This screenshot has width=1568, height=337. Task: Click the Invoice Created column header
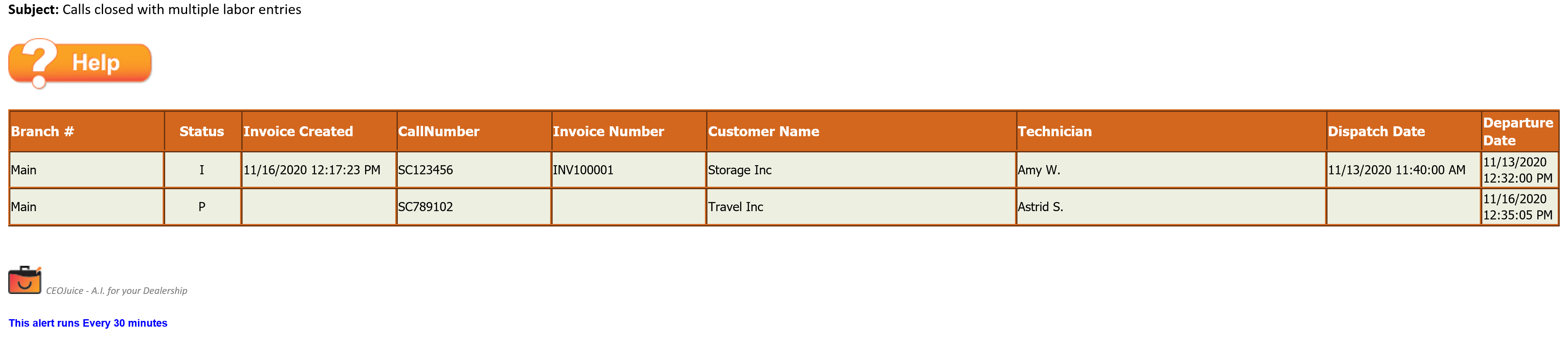319,131
